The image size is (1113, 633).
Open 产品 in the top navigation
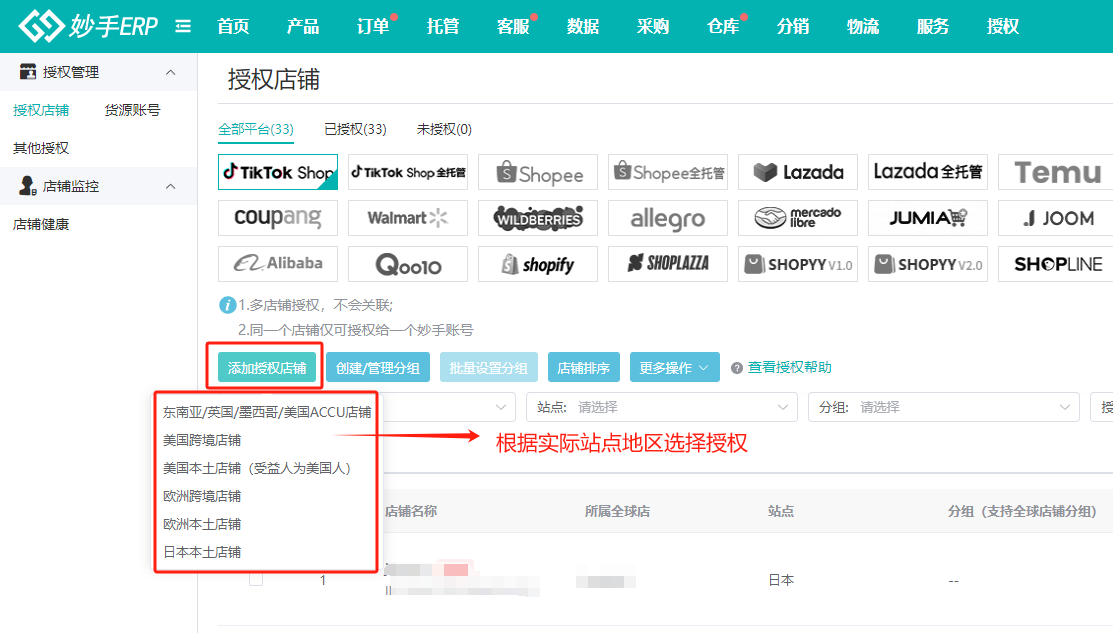click(x=303, y=26)
